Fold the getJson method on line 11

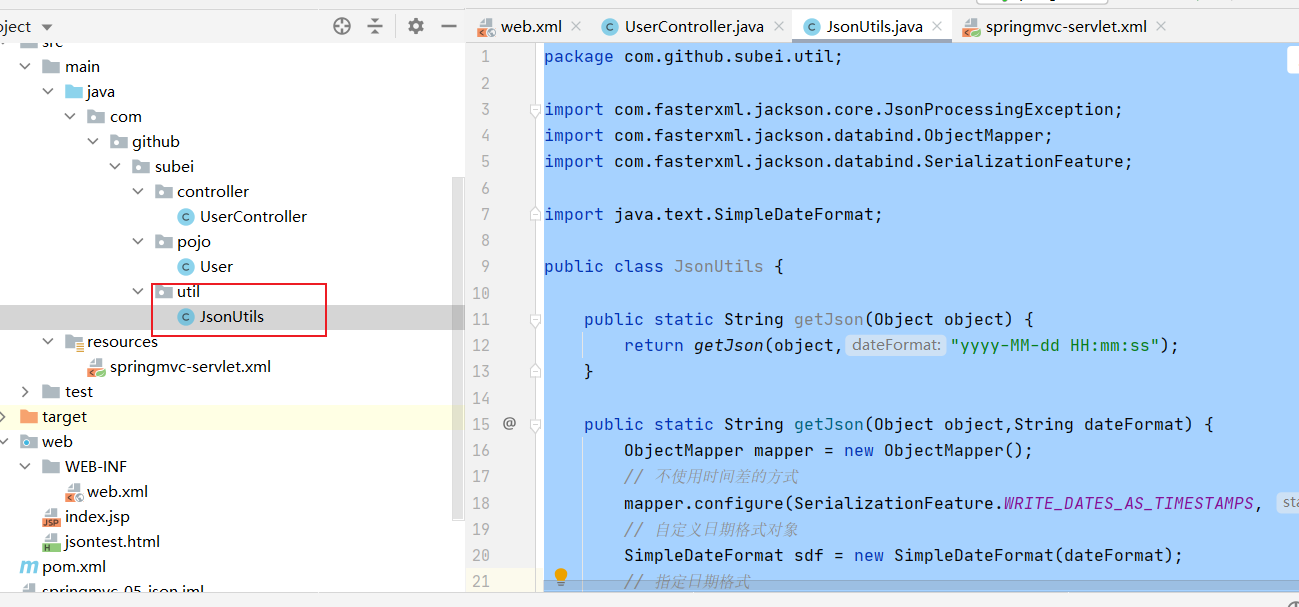point(535,320)
